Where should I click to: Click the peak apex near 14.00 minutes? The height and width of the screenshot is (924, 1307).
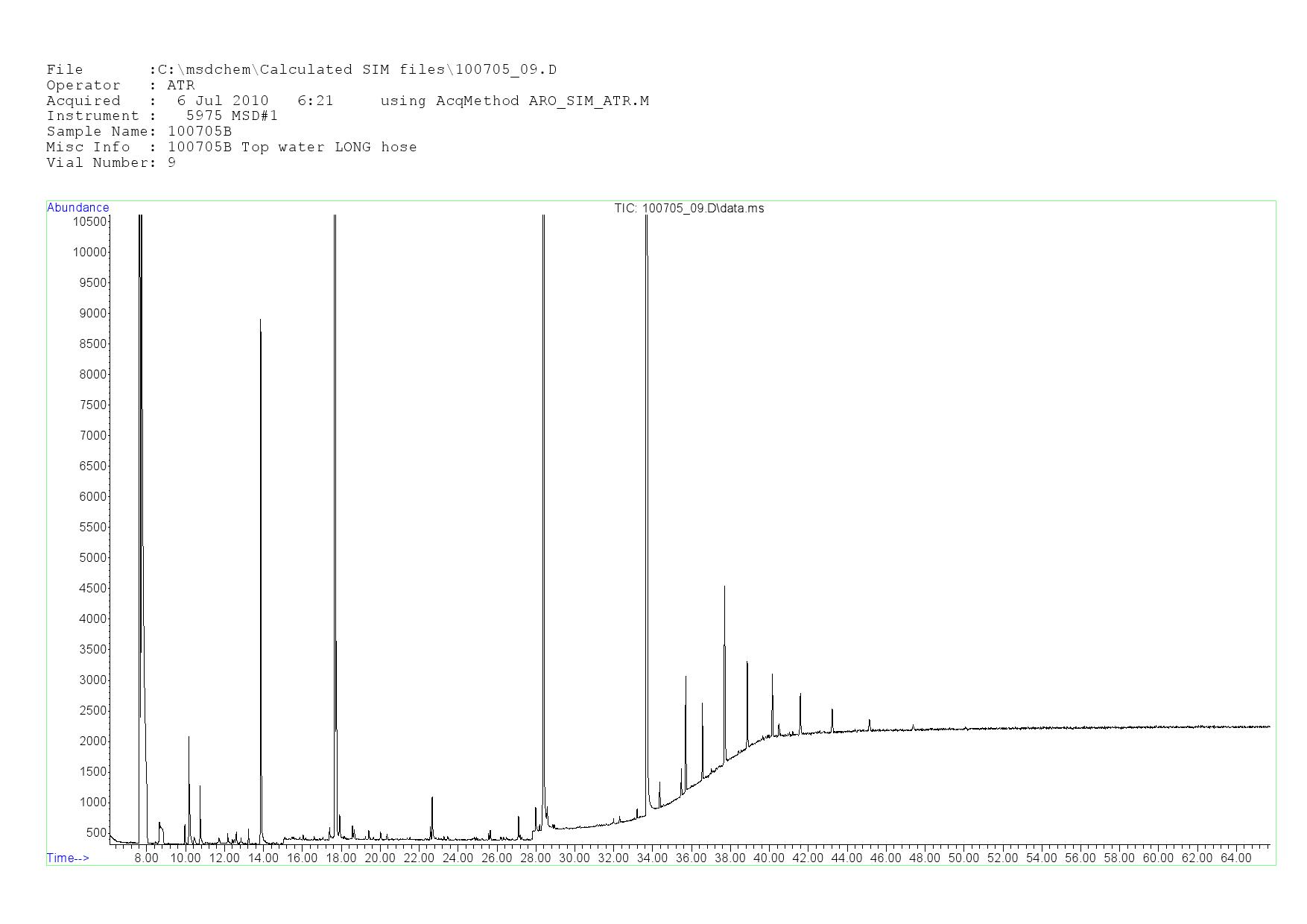260,320
